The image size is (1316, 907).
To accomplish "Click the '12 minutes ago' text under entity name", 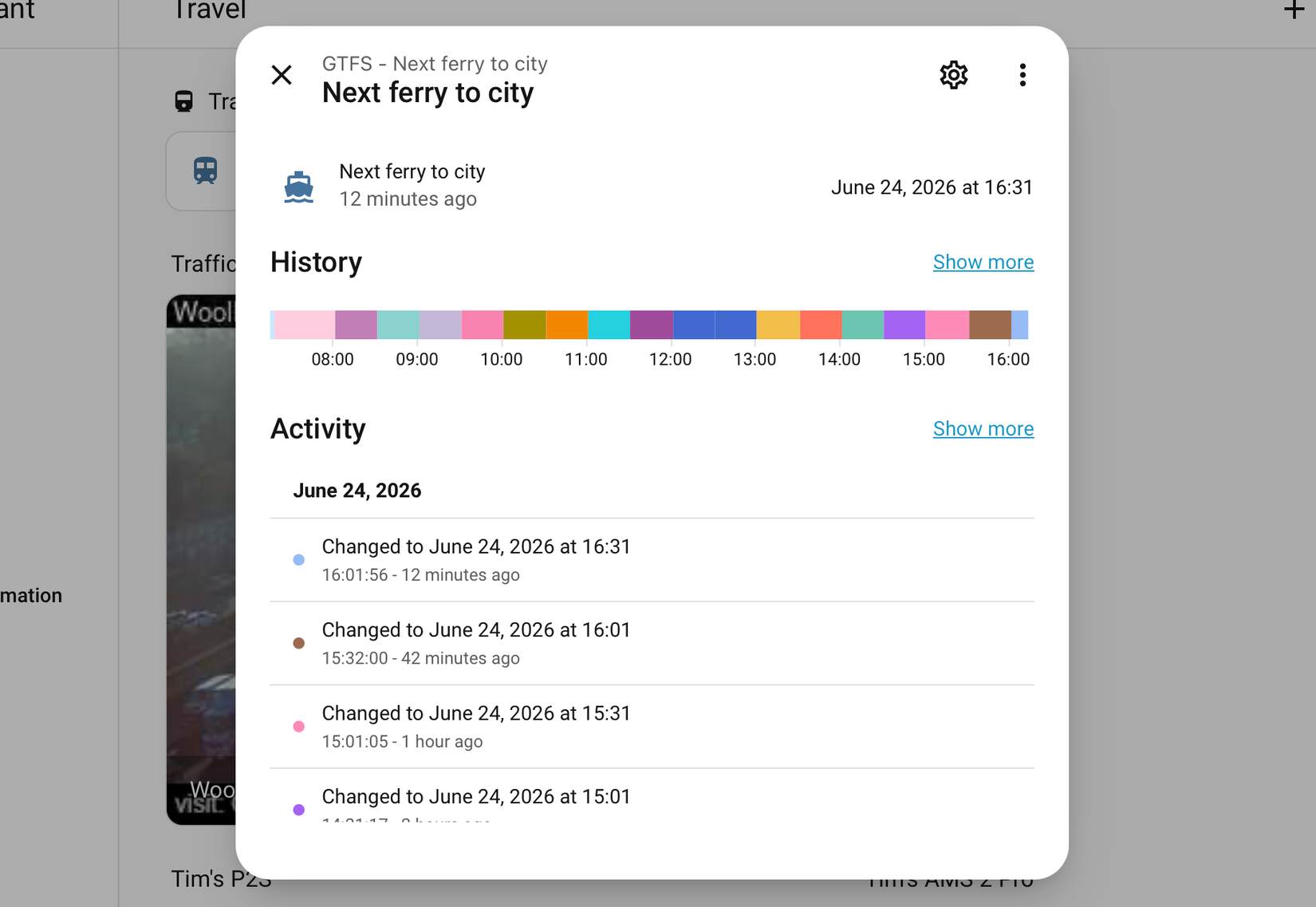I will pos(408,199).
